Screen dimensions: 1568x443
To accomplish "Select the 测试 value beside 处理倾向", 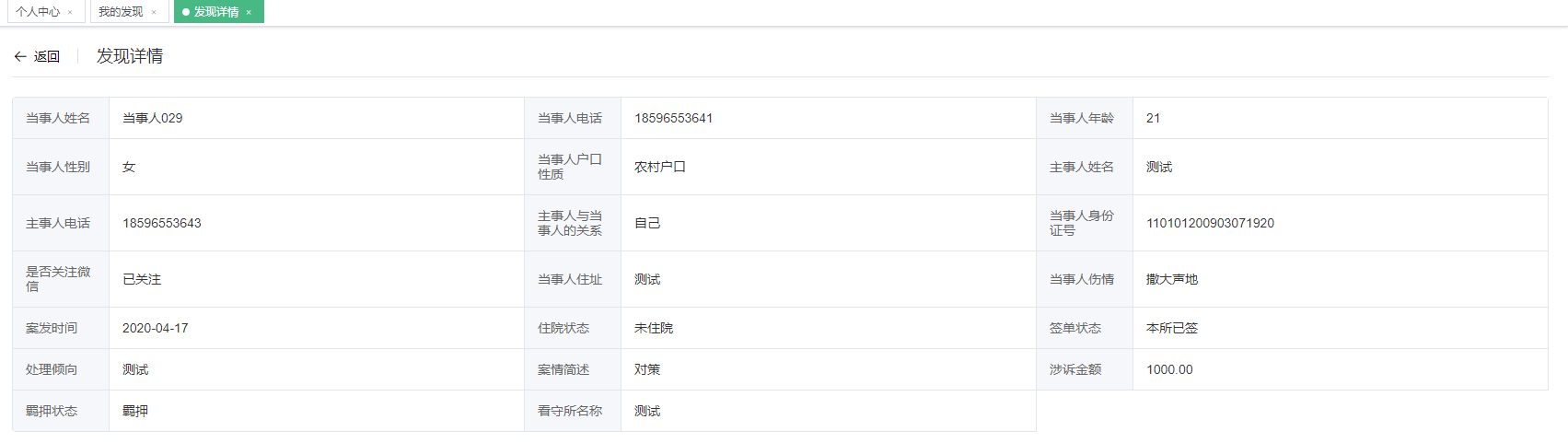I will (x=135, y=369).
